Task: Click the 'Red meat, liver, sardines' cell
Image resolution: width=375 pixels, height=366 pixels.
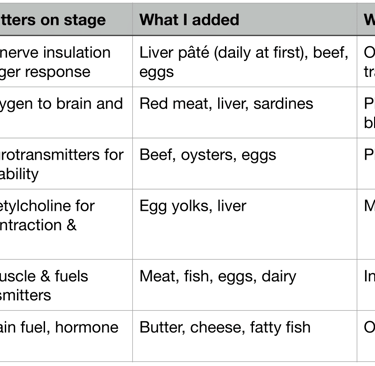Action: (245, 112)
